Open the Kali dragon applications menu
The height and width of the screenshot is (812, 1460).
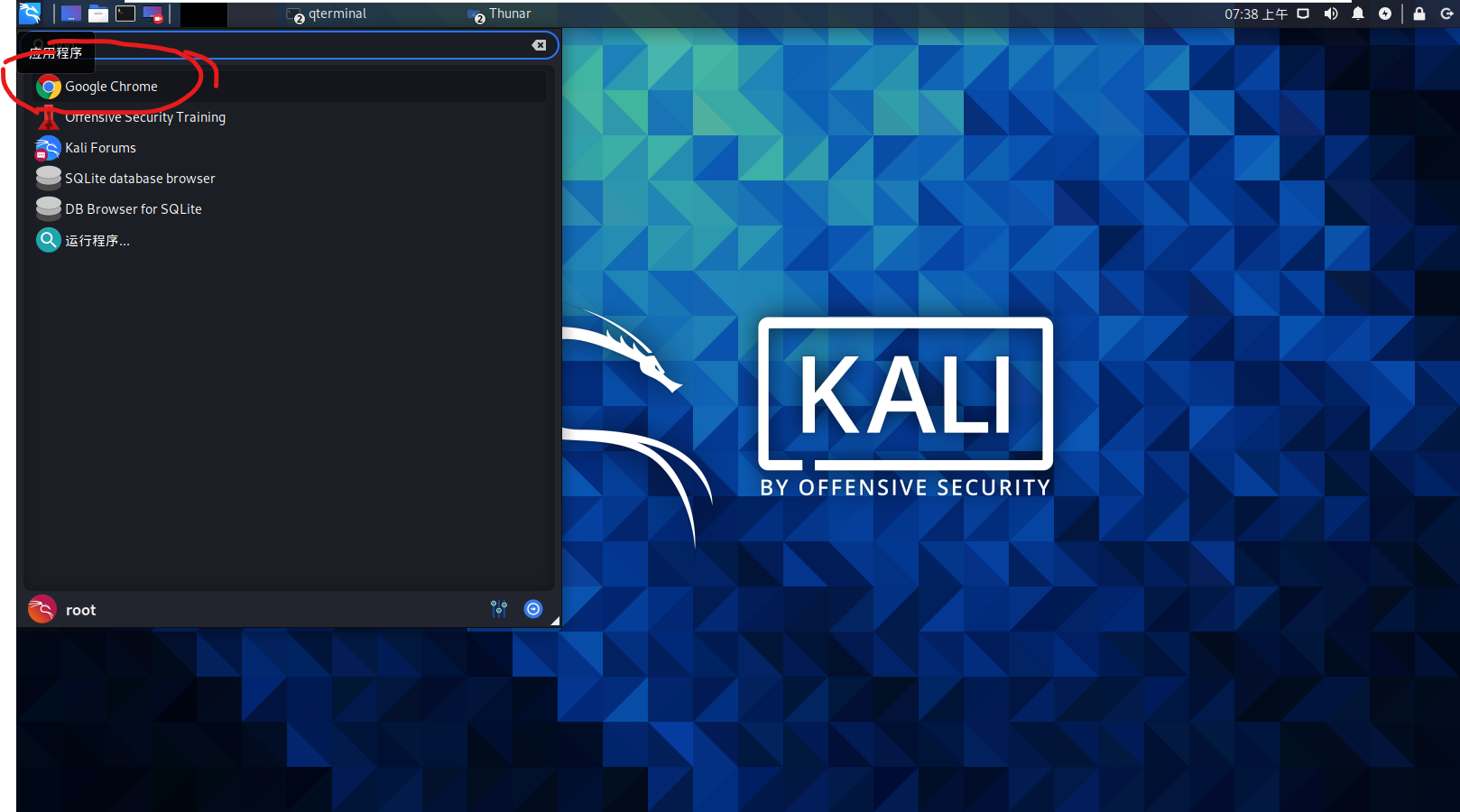(x=30, y=13)
